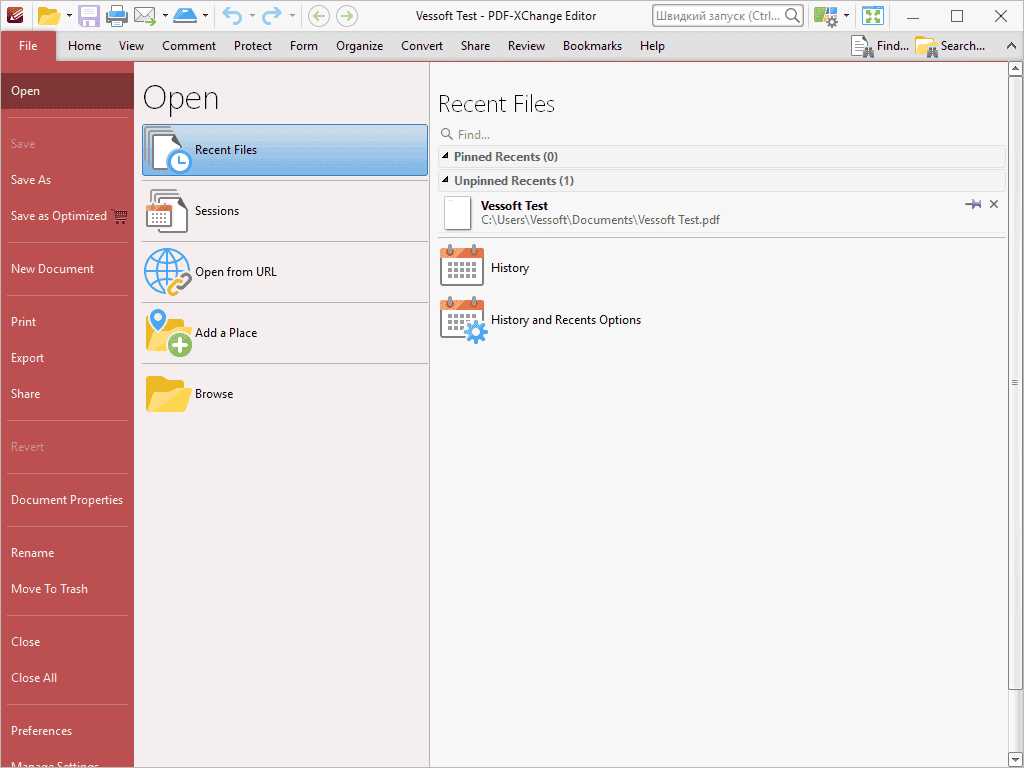Screen dimensions: 1024x768
Task: Open the Bookmarks tab
Action: coord(592,46)
